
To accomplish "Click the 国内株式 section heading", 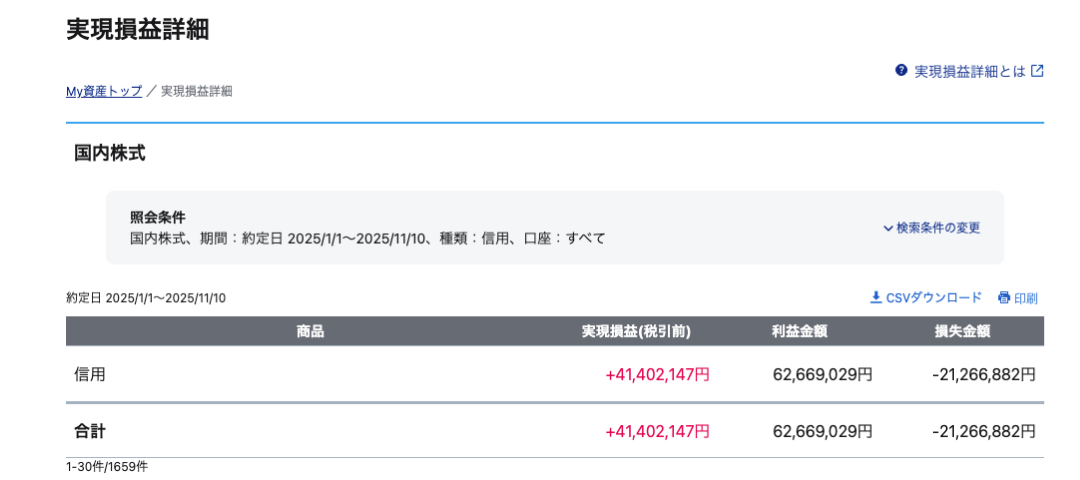I will [x=110, y=153].
